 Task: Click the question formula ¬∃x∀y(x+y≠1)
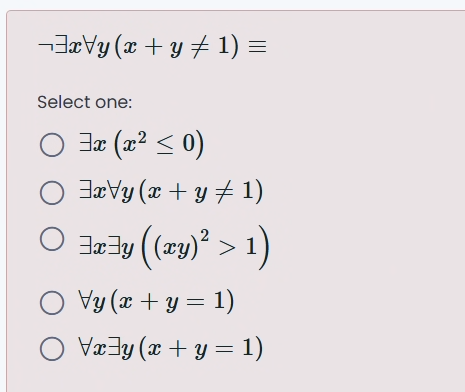click(x=139, y=46)
